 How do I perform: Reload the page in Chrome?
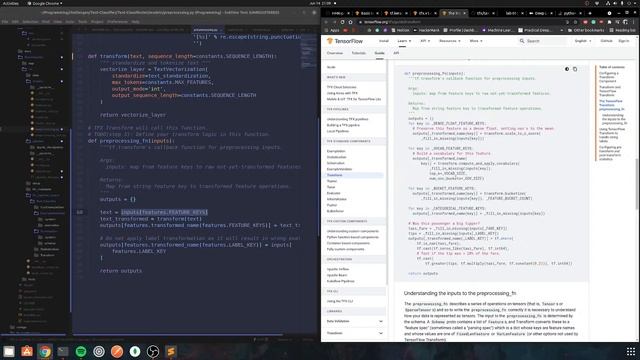(x=342, y=22)
